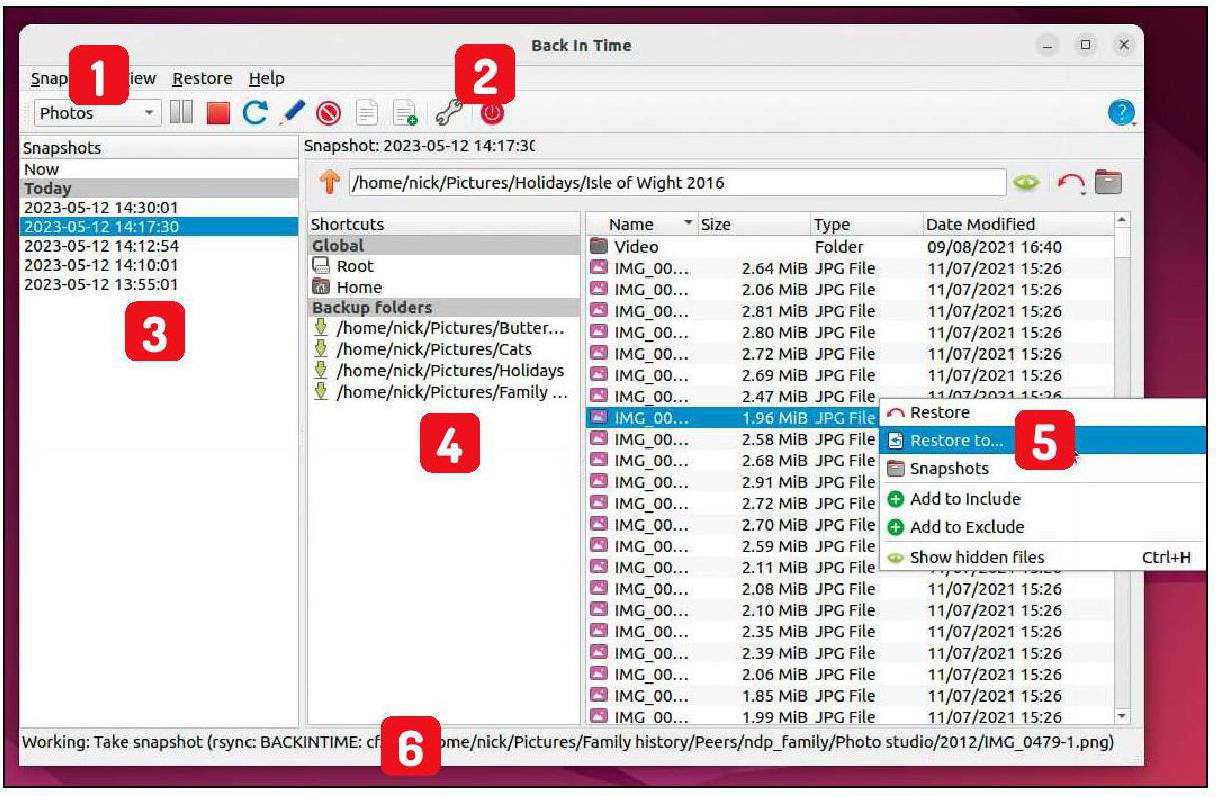View last log icon with green plus
This screenshot has height=797, width=1219.
(404, 114)
